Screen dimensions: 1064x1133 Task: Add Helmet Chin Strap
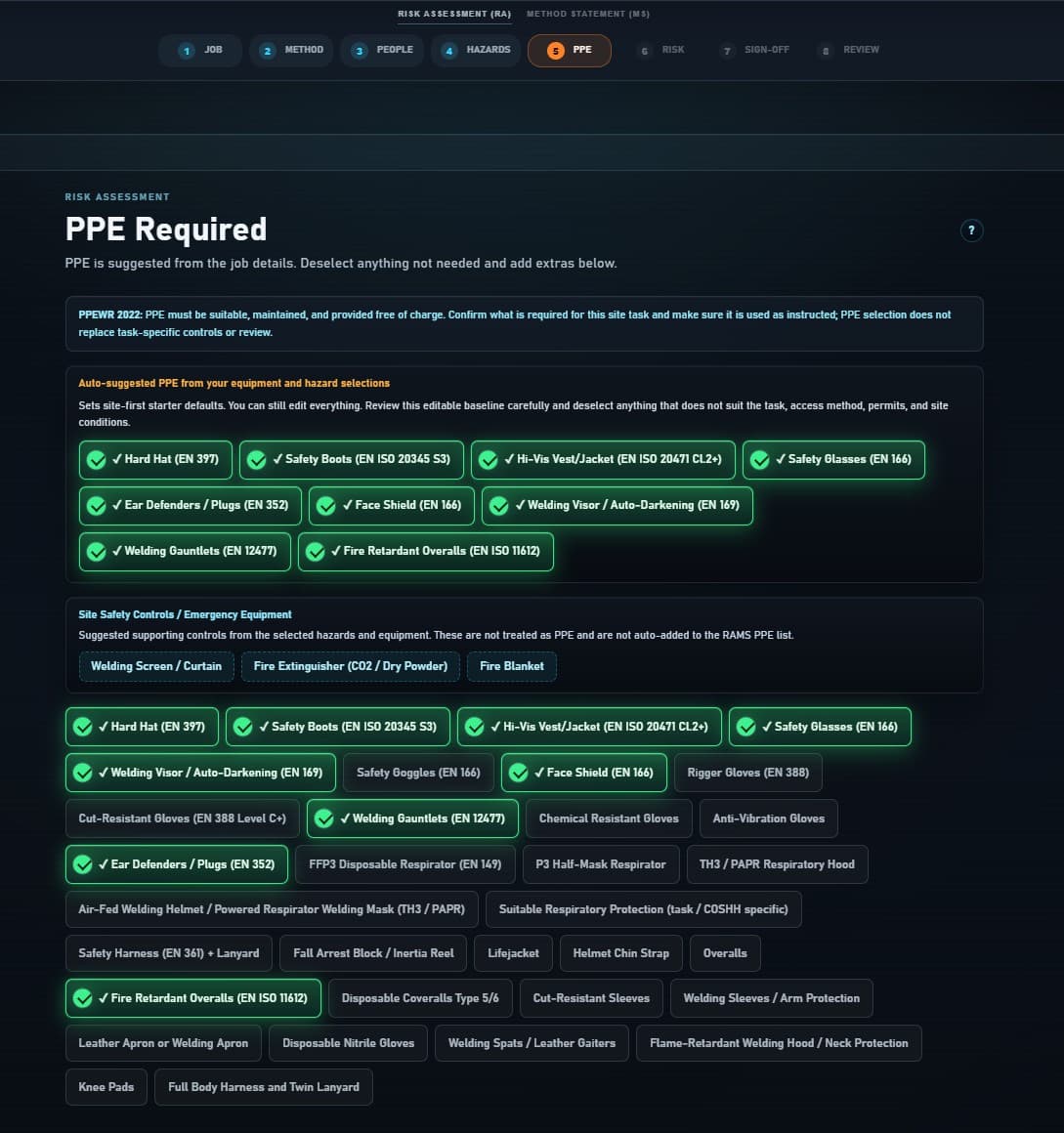click(x=620, y=954)
